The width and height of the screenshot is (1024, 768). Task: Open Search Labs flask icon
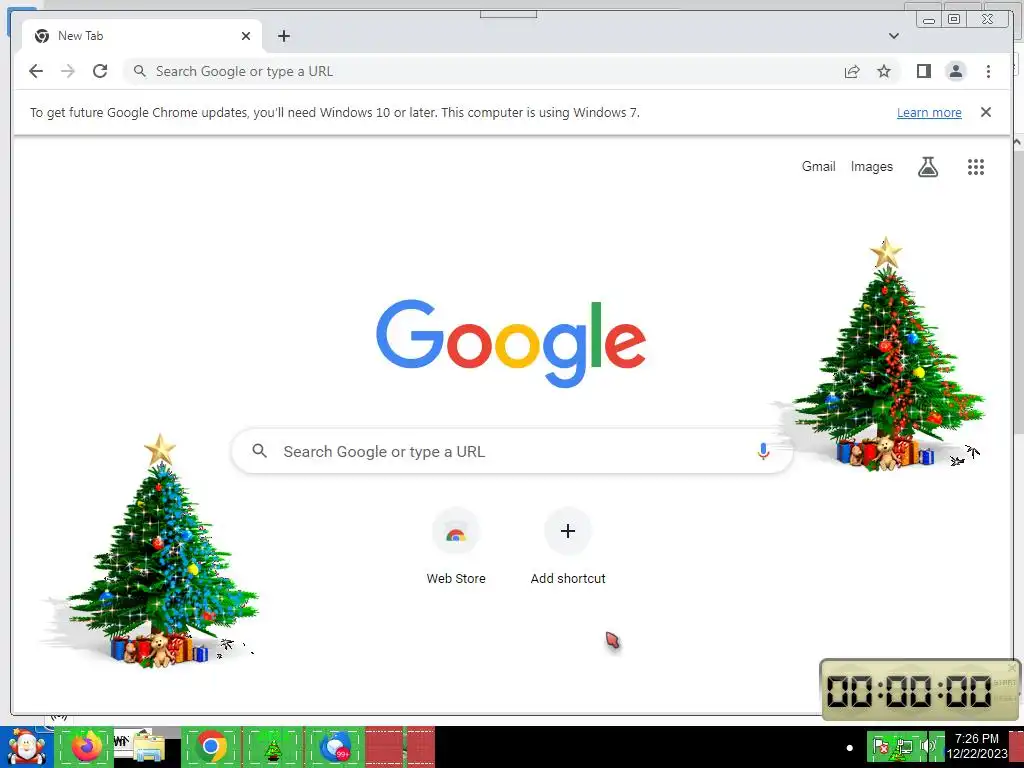928,167
